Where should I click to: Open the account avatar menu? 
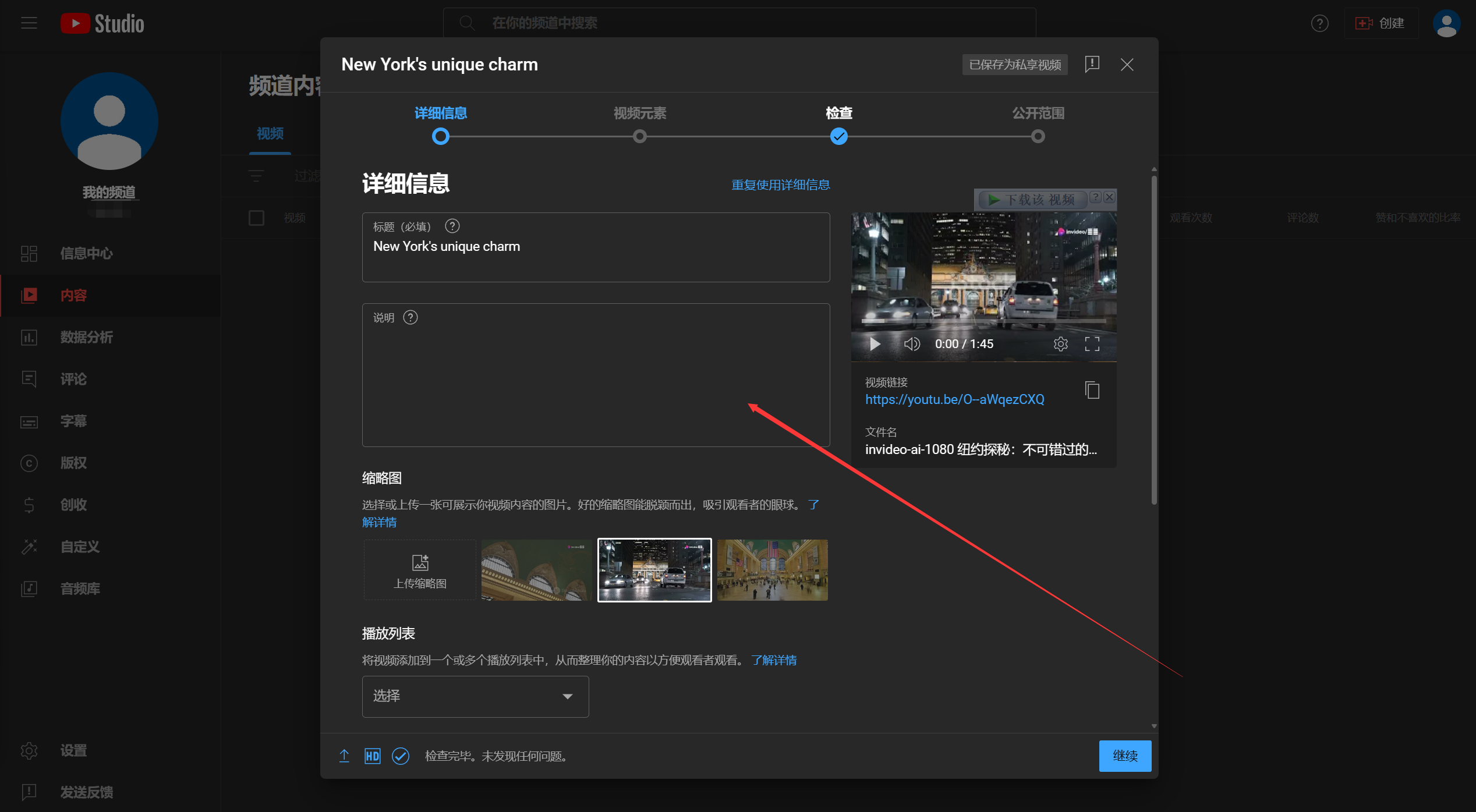[1446, 23]
